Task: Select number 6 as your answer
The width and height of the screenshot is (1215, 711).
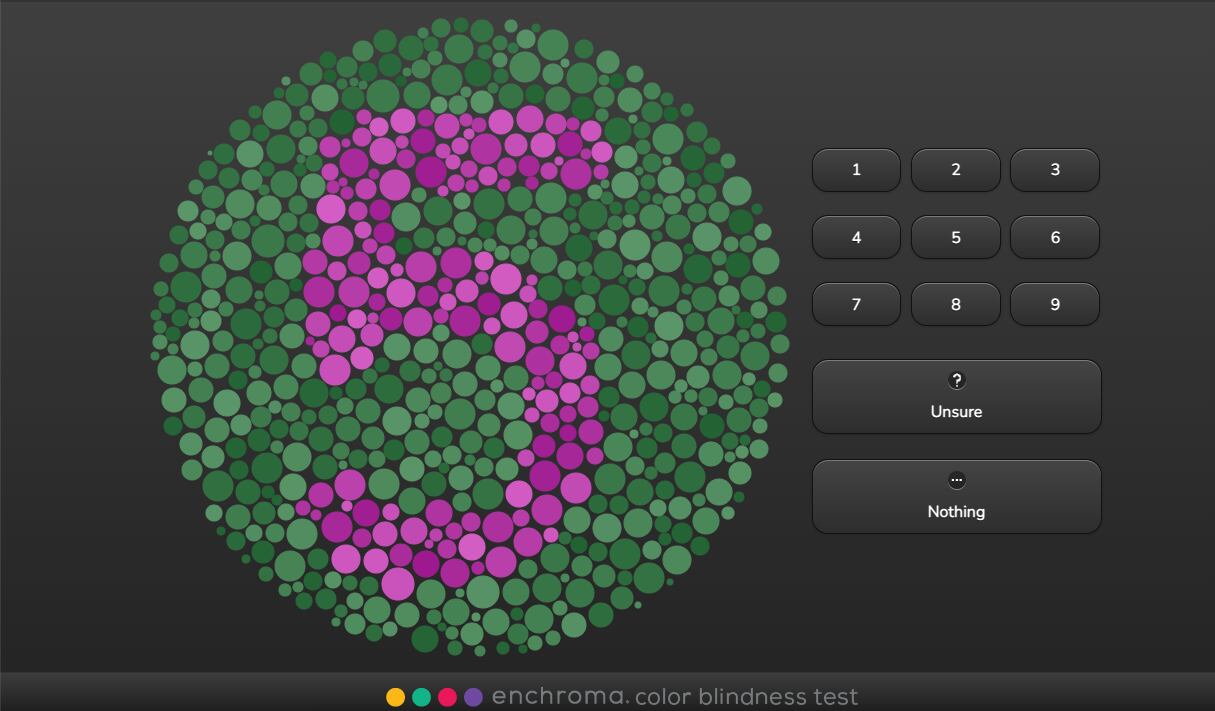Action: (x=1055, y=237)
